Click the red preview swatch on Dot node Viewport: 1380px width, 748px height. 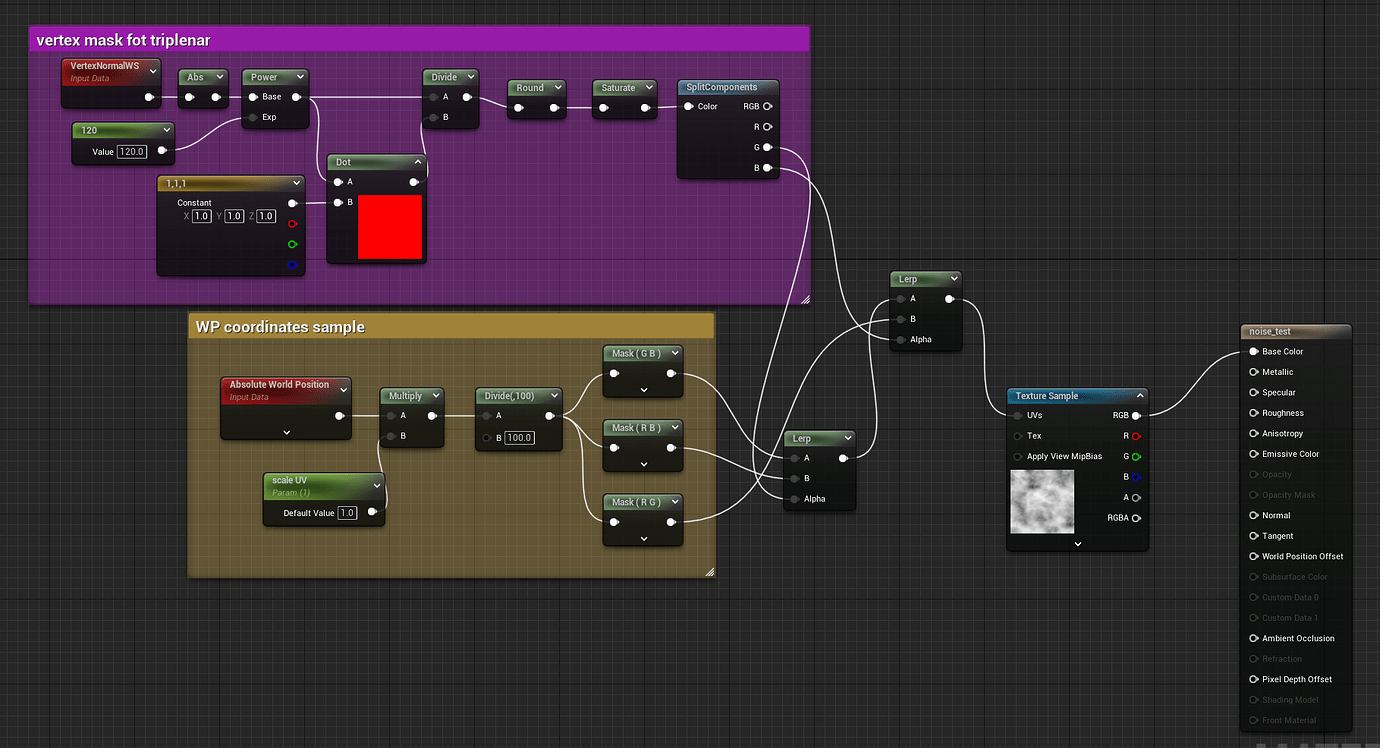(x=390, y=227)
